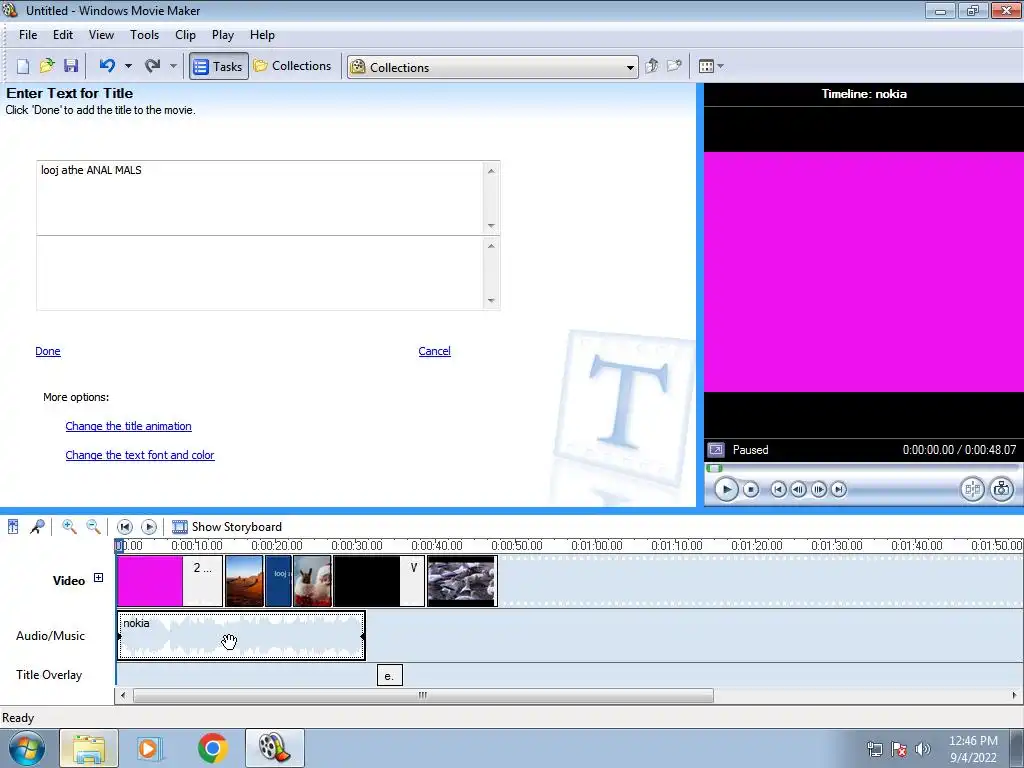This screenshot has width=1024, height=768.
Task: Open the redo history dropdown arrow
Action: (173, 66)
